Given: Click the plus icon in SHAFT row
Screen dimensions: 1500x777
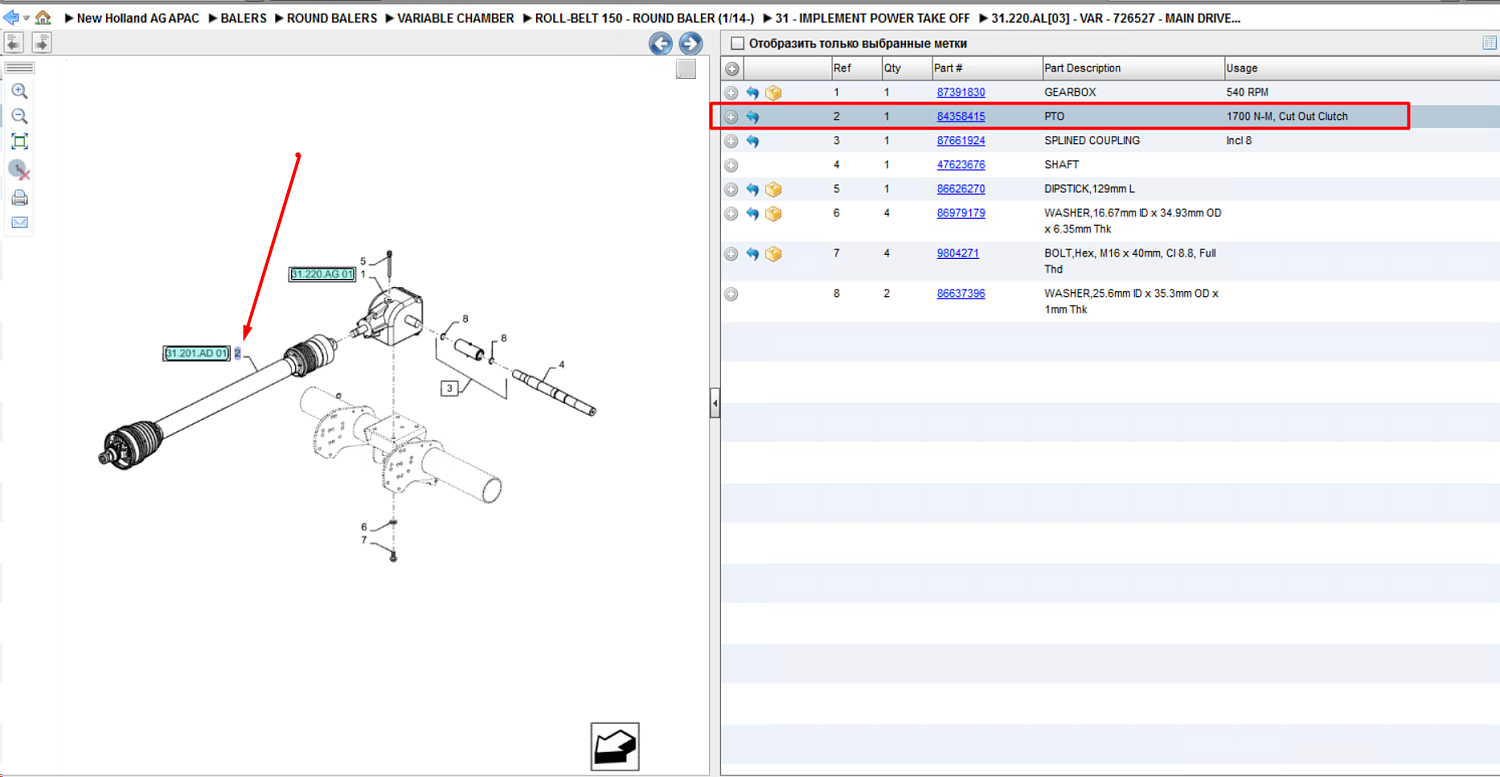Looking at the screenshot, I should [x=731, y=165].
